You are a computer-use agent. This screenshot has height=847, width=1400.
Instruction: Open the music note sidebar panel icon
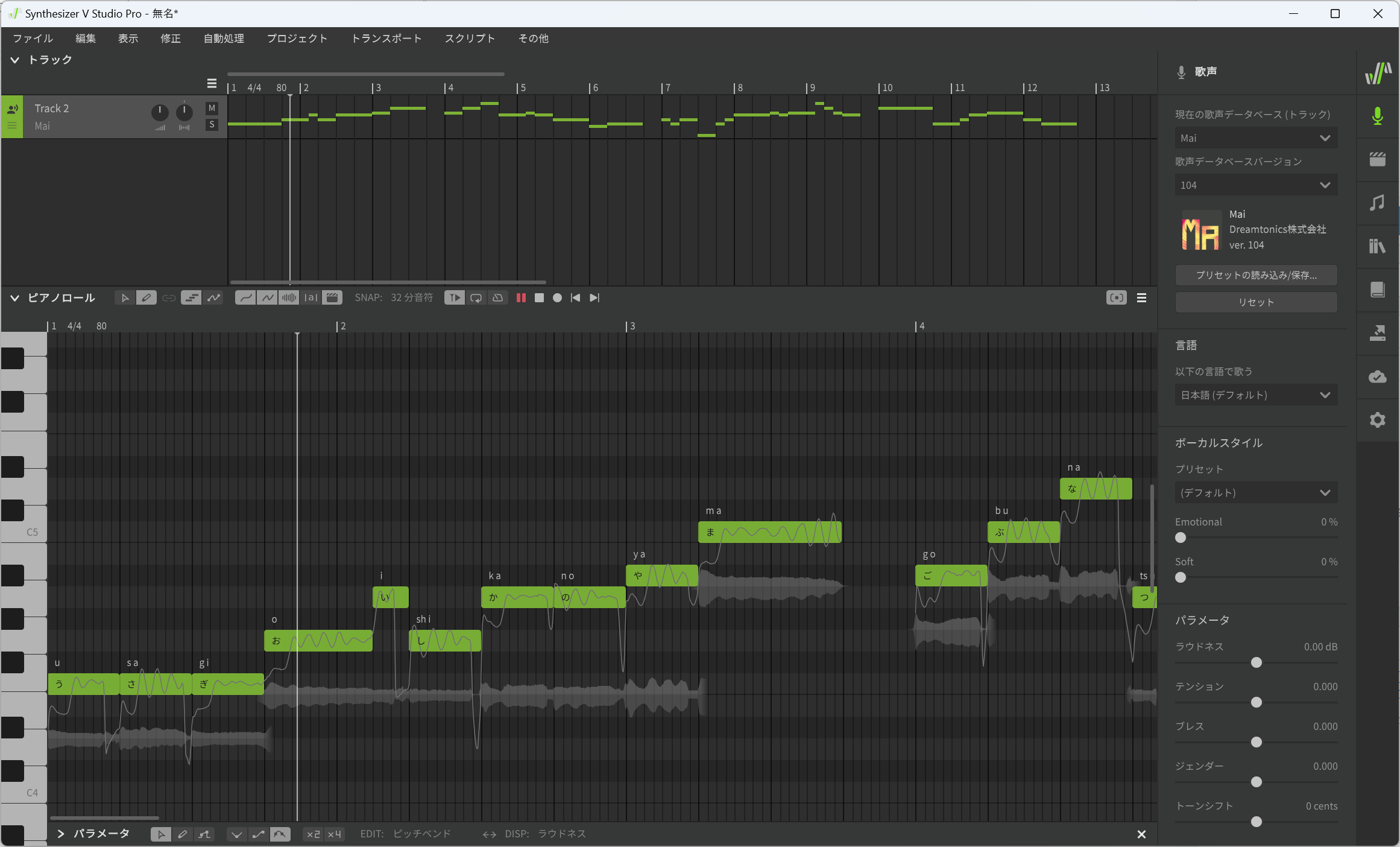1378,203
